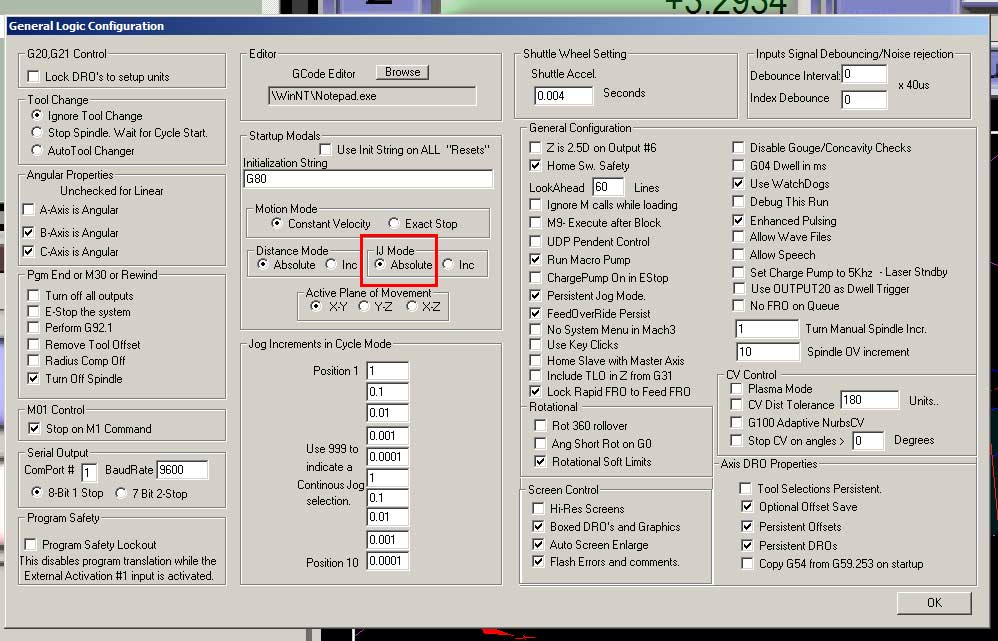The height and width of the screenshot is (641, 998).
Task: Toggle Enhanced Pulsing option
Action: (x=739, y=221)
